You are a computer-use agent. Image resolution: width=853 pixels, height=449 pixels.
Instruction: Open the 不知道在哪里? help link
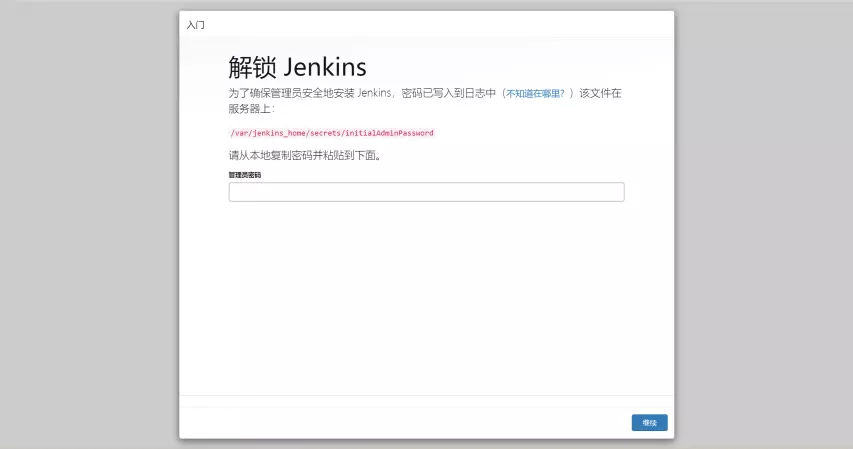(535, 93)
